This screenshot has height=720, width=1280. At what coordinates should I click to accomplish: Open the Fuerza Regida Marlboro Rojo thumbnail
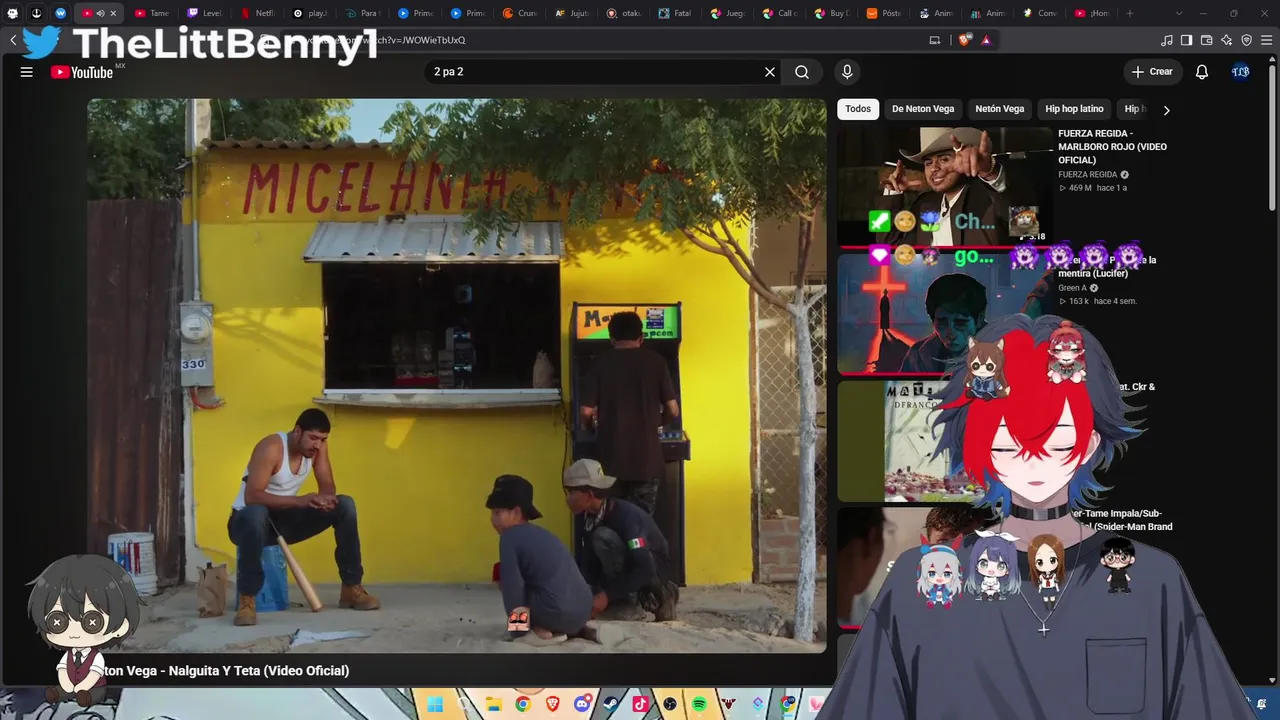(x=945, y=186)
